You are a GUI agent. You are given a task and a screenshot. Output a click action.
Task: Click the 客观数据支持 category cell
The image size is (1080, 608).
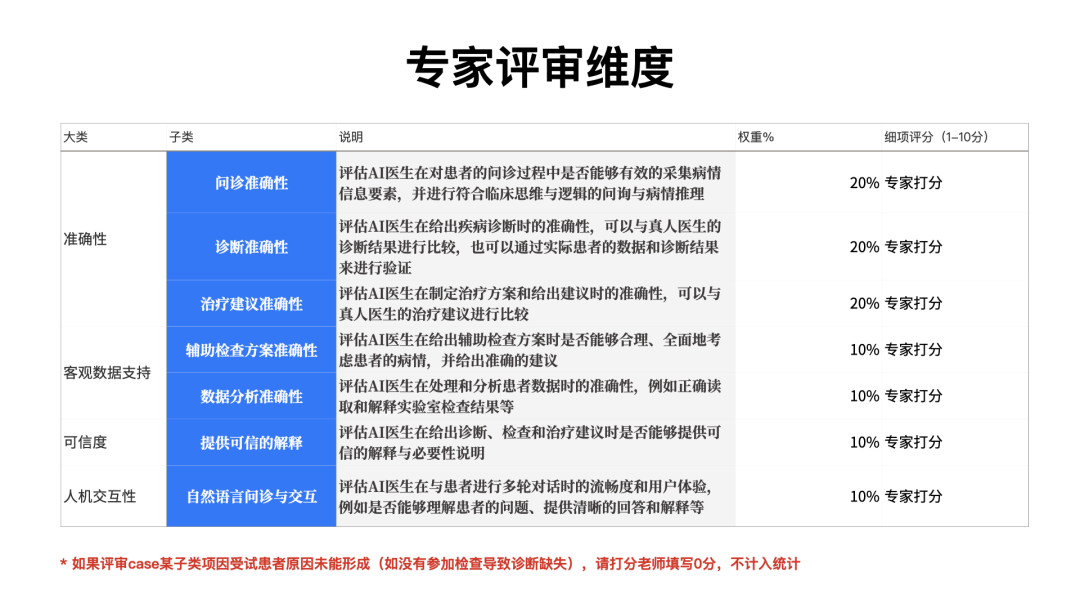[107, 373]
